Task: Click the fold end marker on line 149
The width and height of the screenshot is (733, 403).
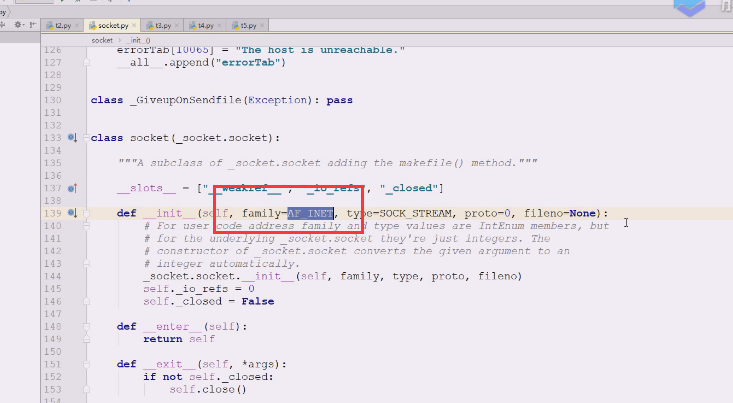Action: (86, 339)
